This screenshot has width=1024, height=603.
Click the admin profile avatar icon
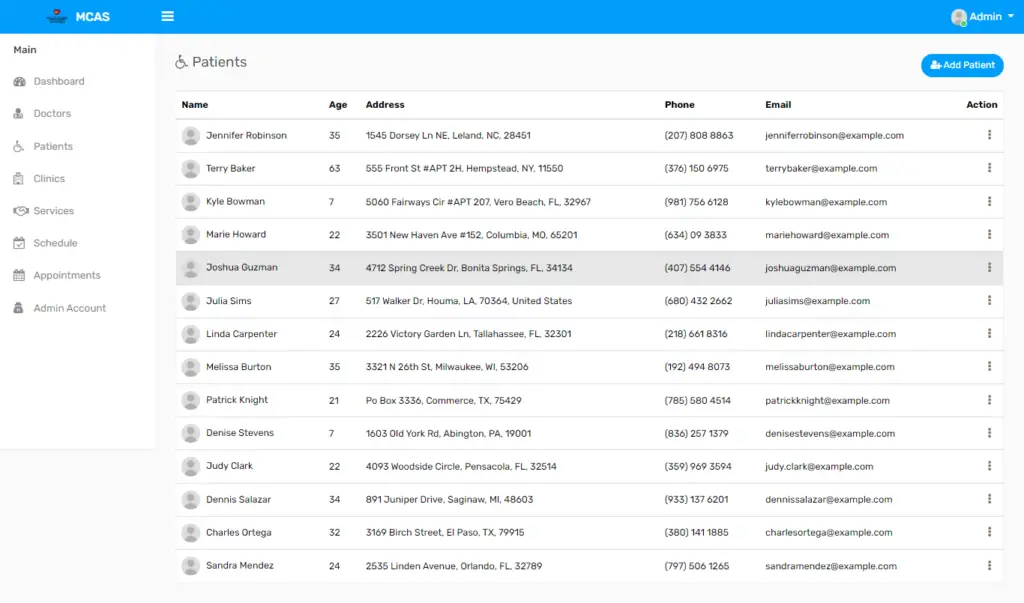[957, 16]
